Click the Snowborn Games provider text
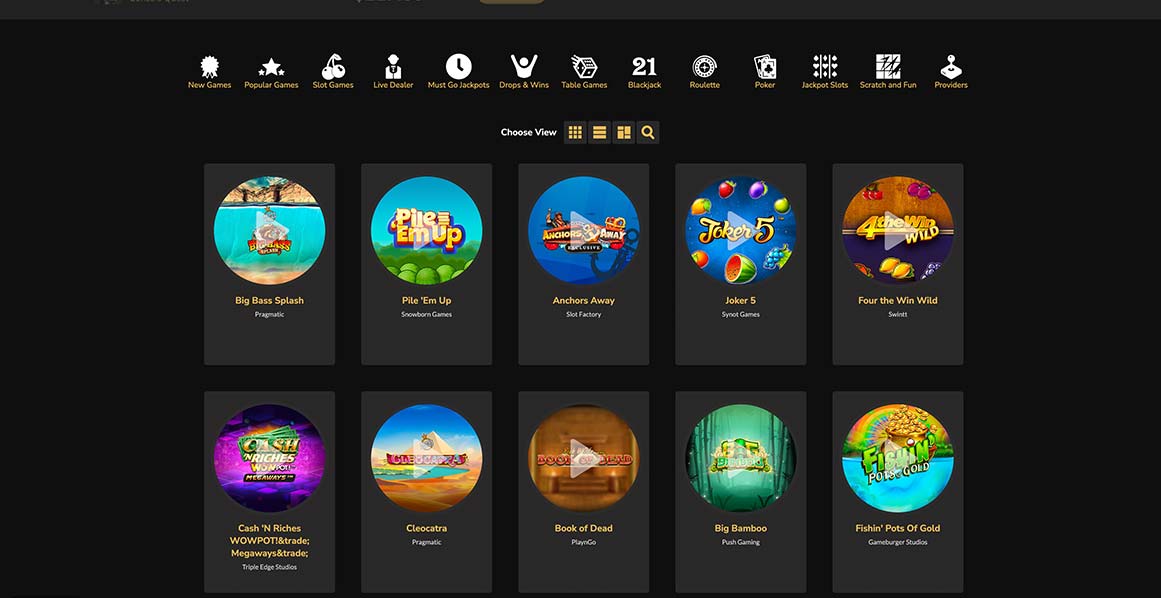This screenshot has height=598, width=1161. point(426,315)
